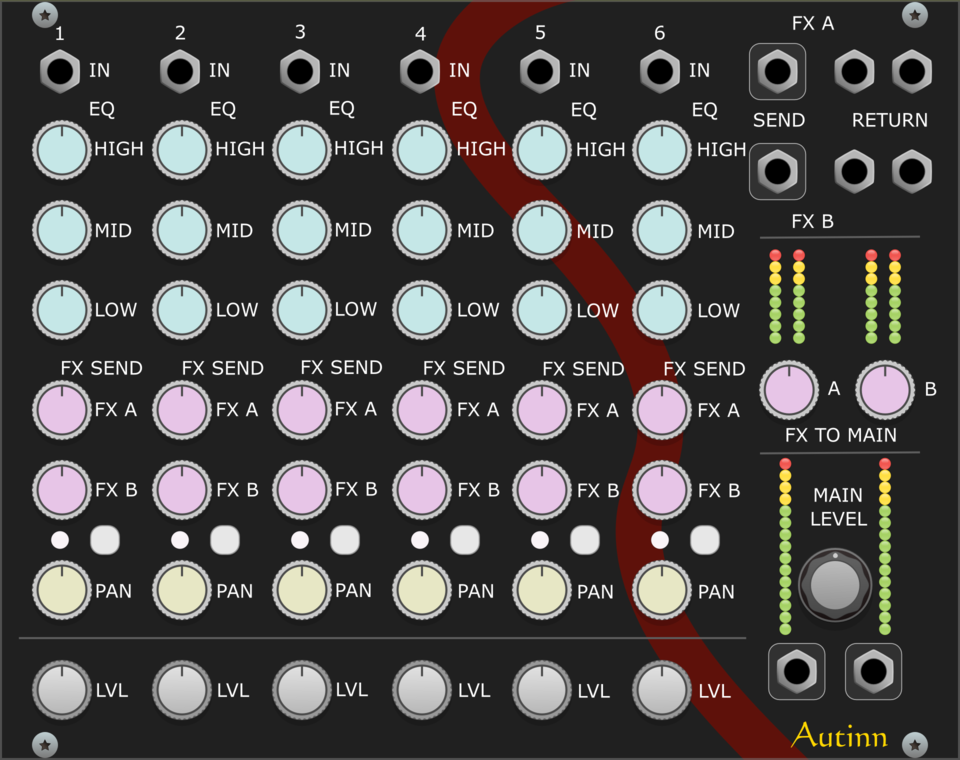Click the channel 5 FX B send knob

[542, 490]
